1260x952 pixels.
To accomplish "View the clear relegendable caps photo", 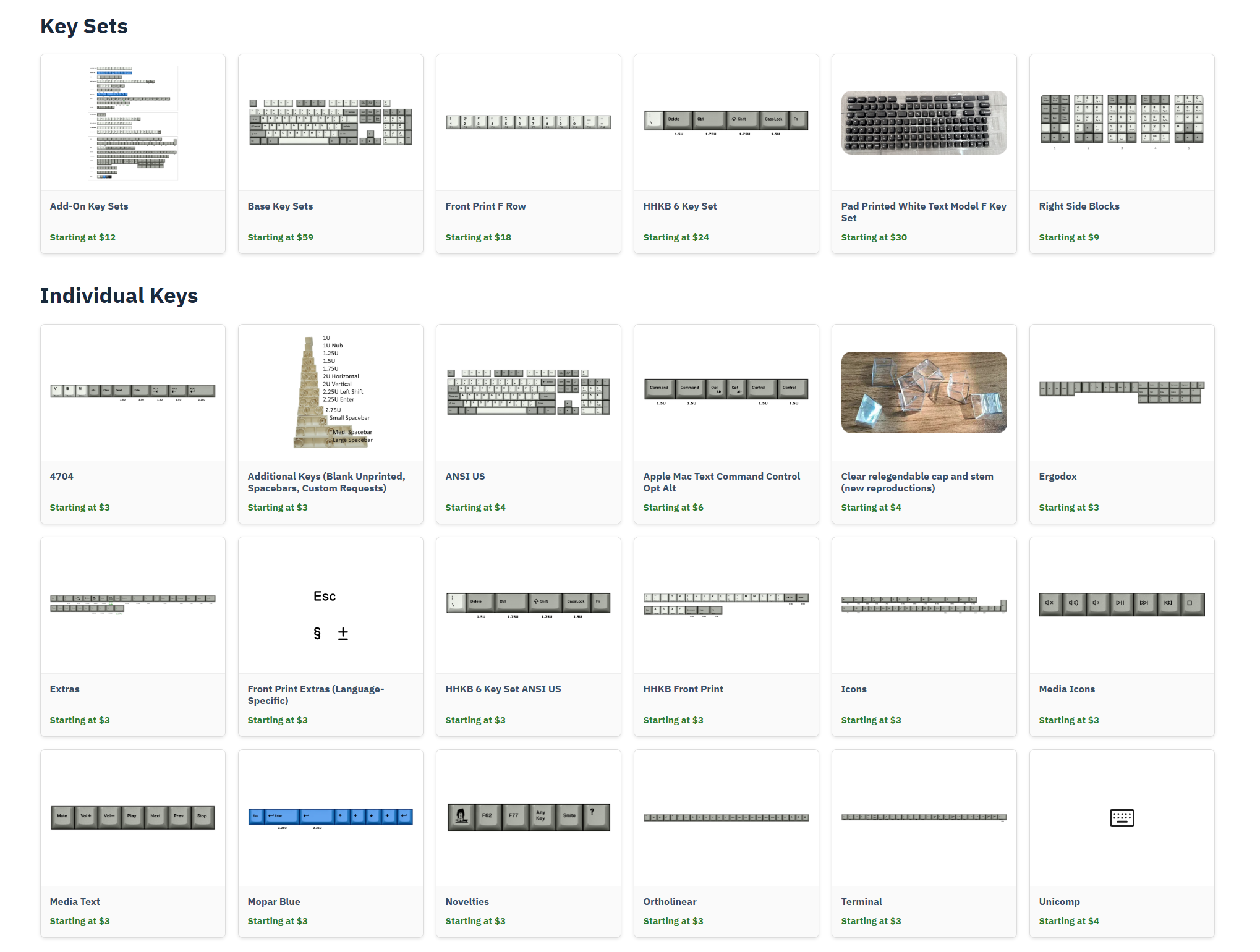I will tap(924, 392).
